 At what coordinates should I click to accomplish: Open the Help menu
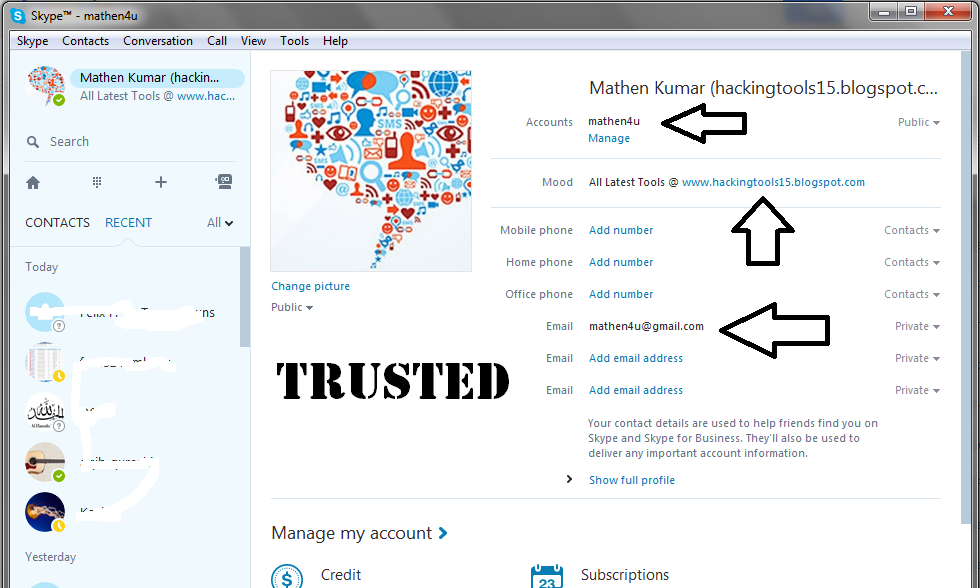click(x=335, y=41)
